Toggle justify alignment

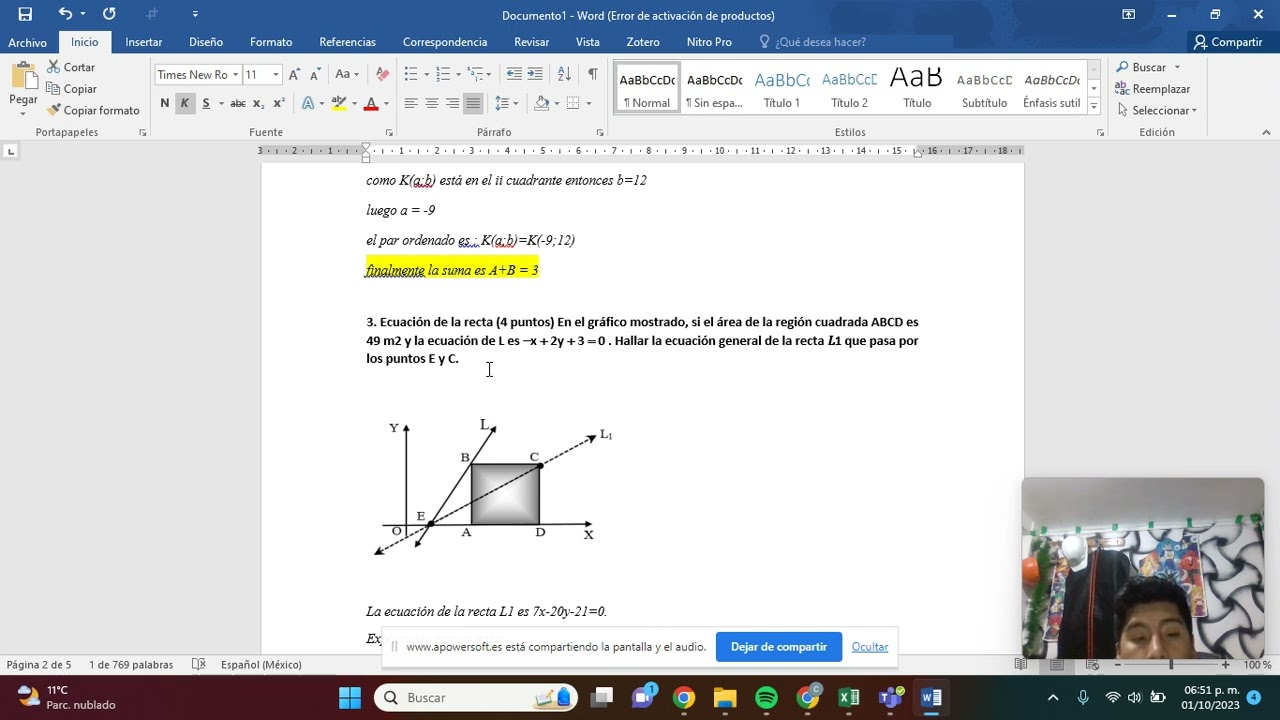tap(473, 103)
